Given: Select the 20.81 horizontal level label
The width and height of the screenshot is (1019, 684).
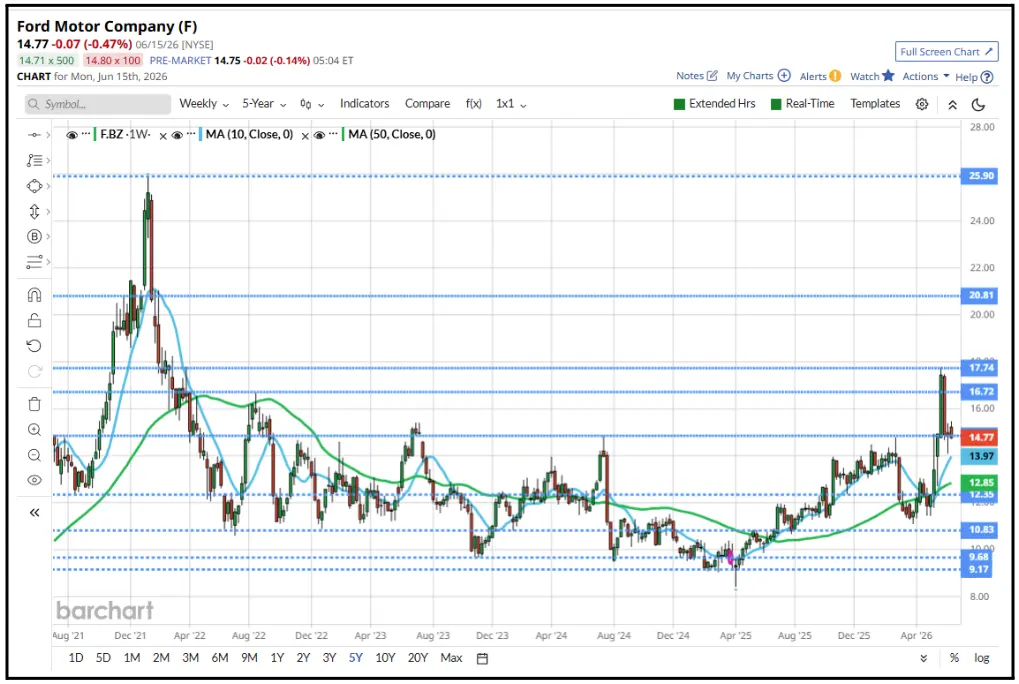Looking at the screenshot, I should pyautogui.click(x=979, y=296).
